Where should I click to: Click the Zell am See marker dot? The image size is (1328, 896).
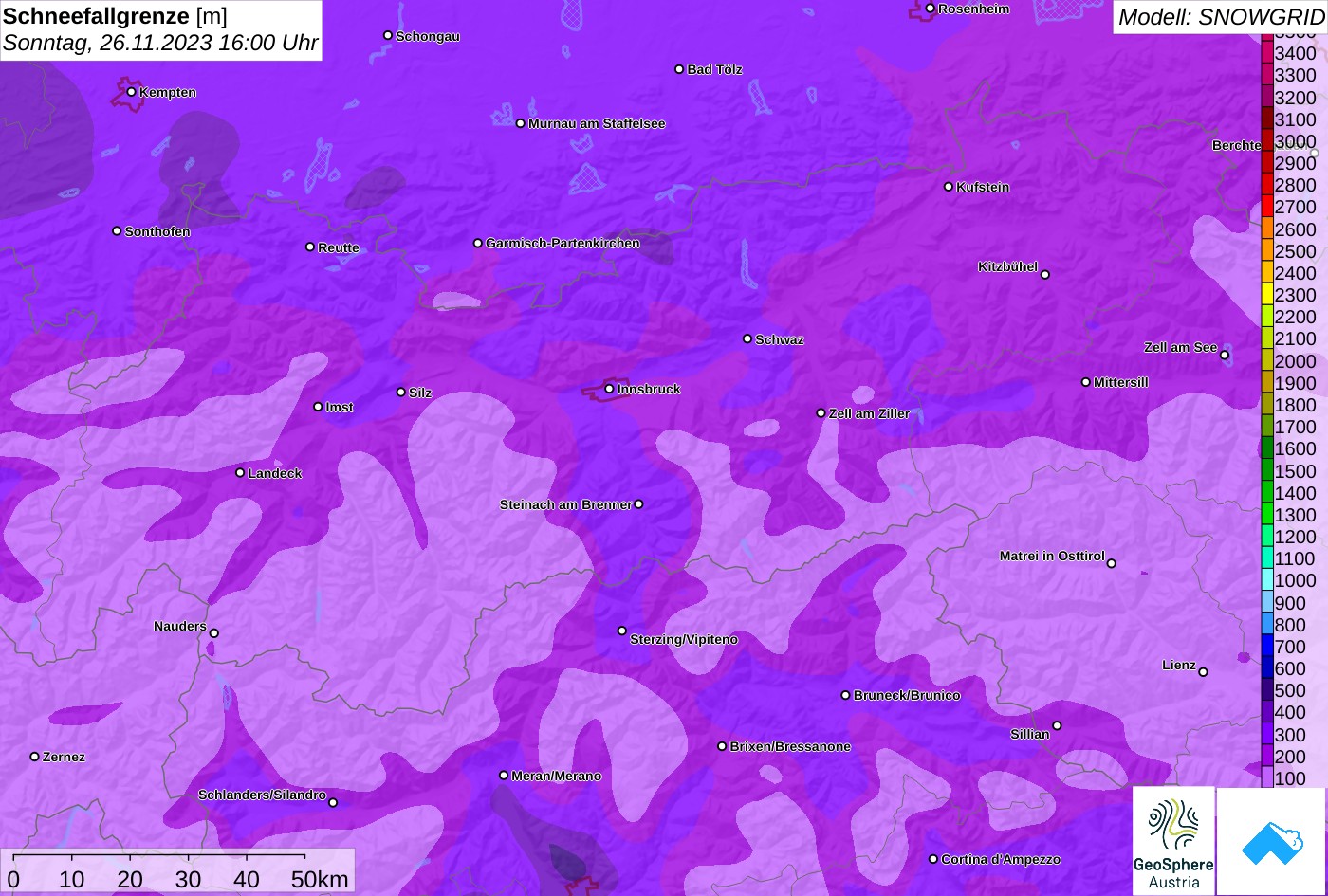[x=1225, y=356]
